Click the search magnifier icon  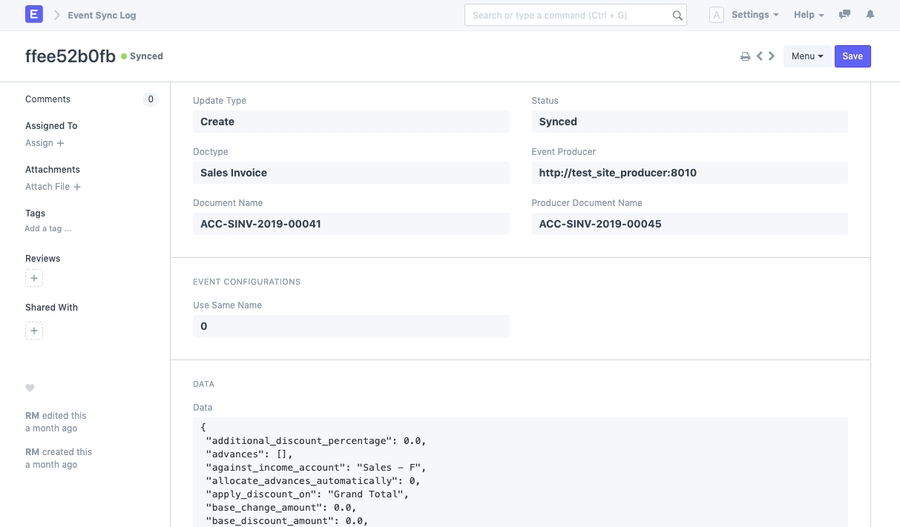click(677, 16)
